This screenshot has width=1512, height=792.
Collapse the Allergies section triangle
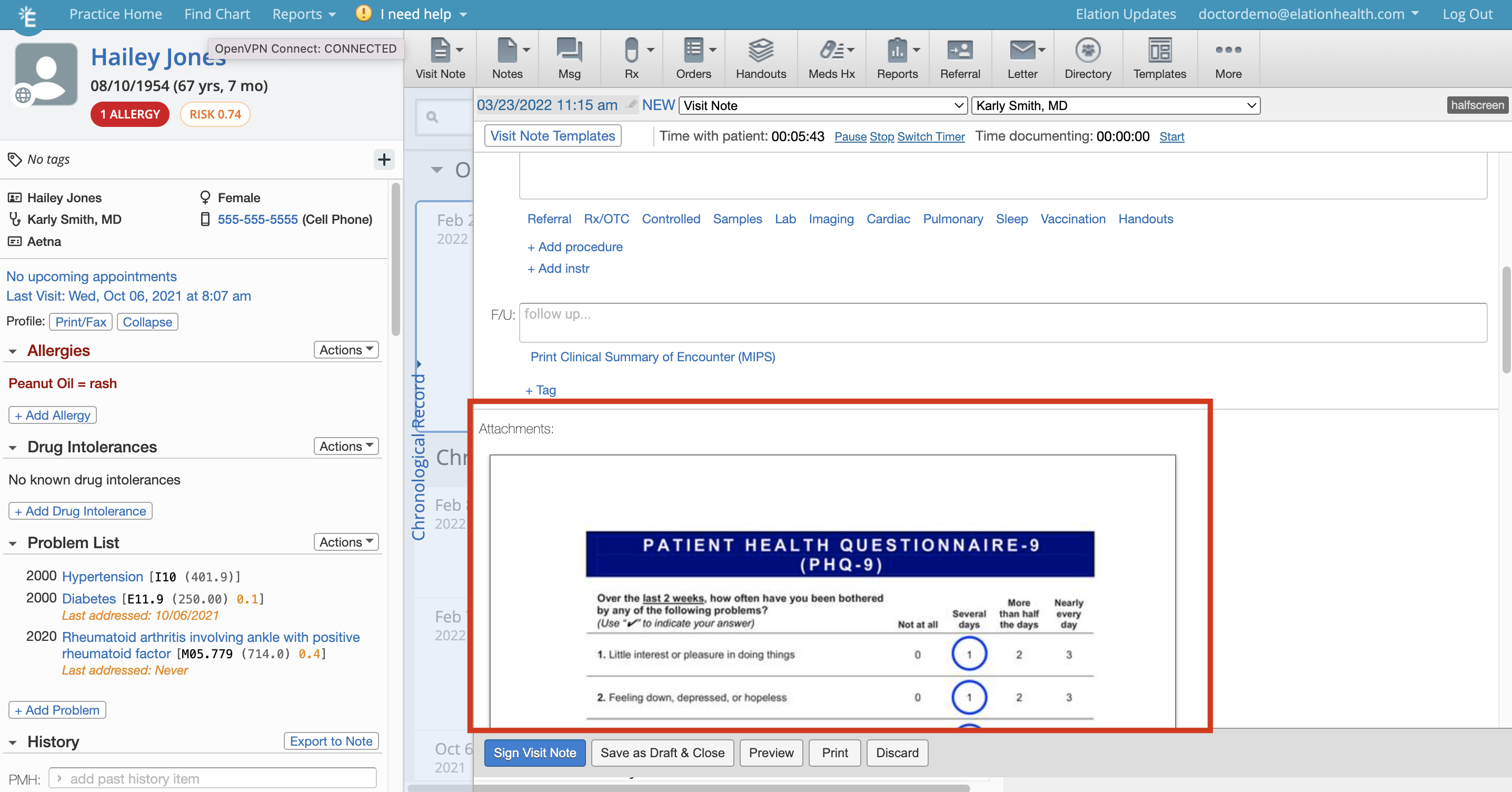13,351
